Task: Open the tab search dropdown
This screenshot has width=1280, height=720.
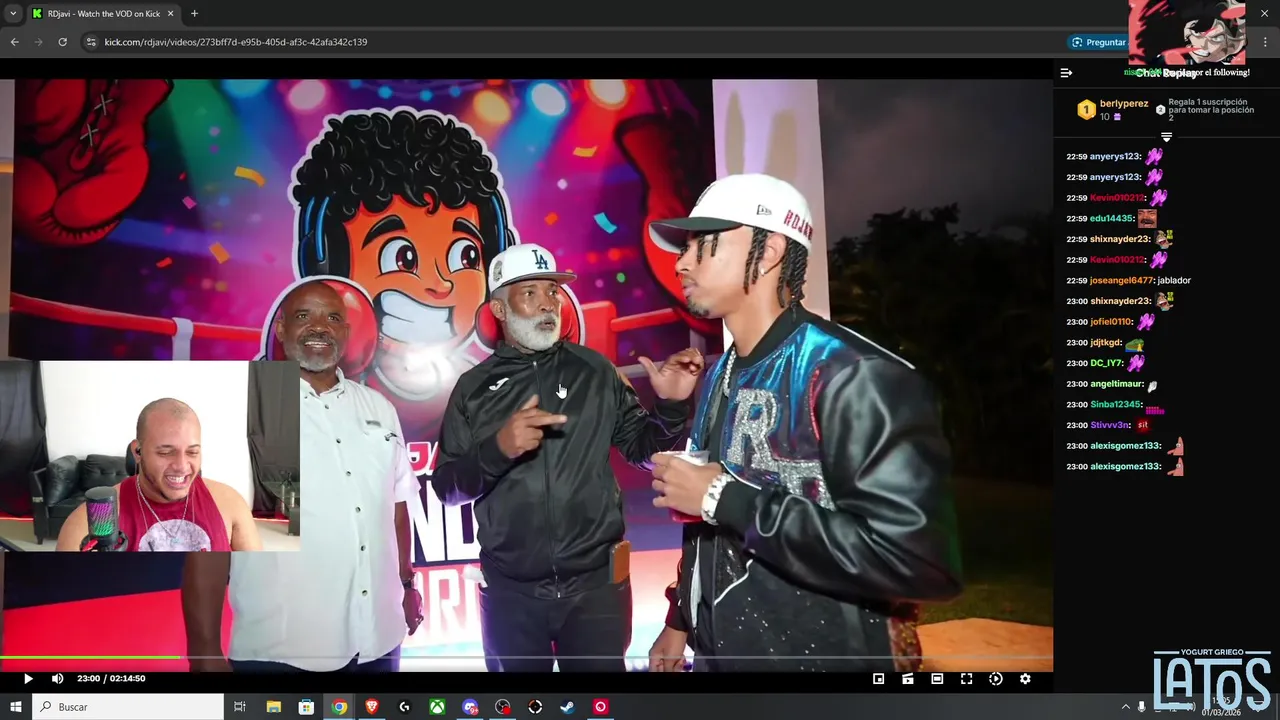Action: click(x=13, y=14)
